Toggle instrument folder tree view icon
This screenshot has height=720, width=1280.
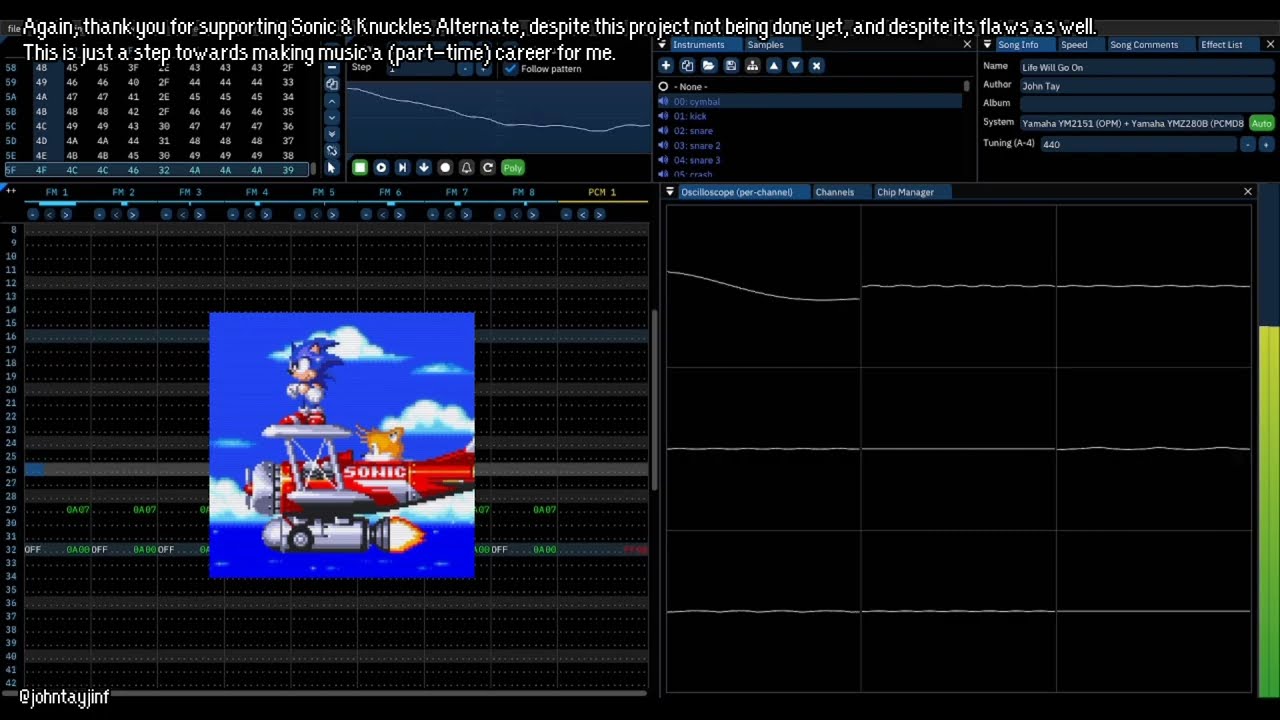coord(752,65)
